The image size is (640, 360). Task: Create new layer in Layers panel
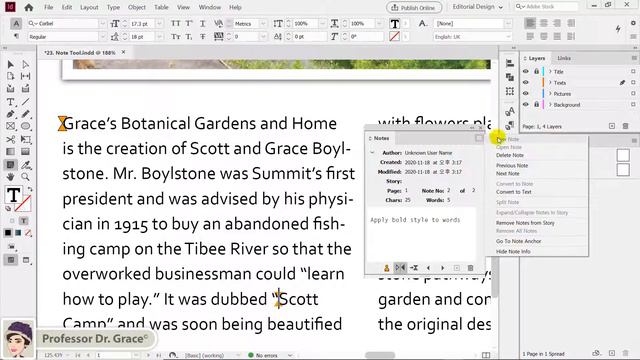click(x=612, y=126)
